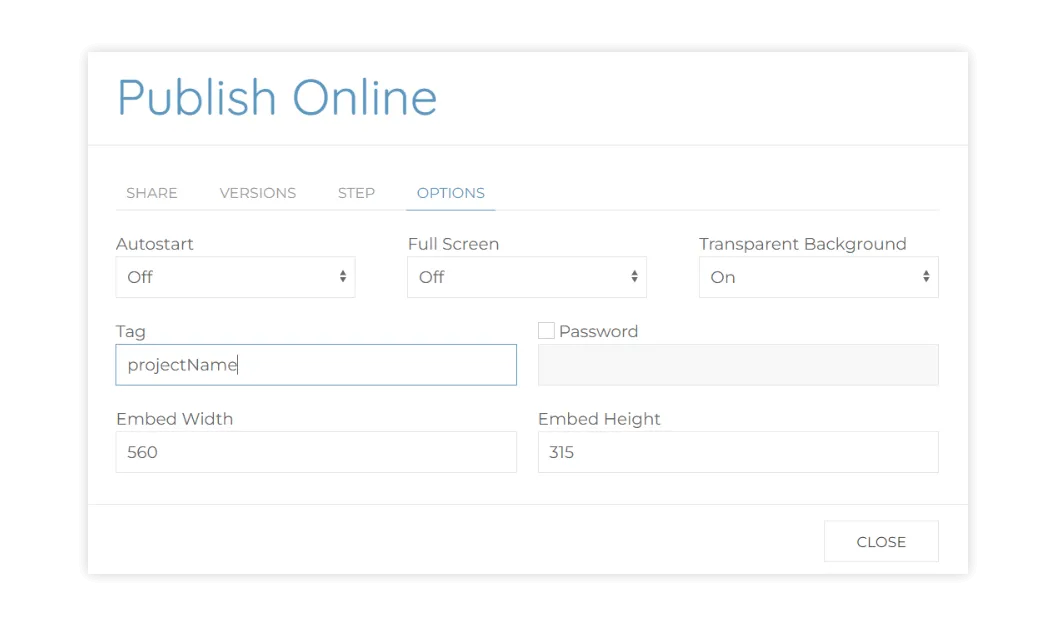
Task: Click the Embed Height label
Action: tap(599, 419)
